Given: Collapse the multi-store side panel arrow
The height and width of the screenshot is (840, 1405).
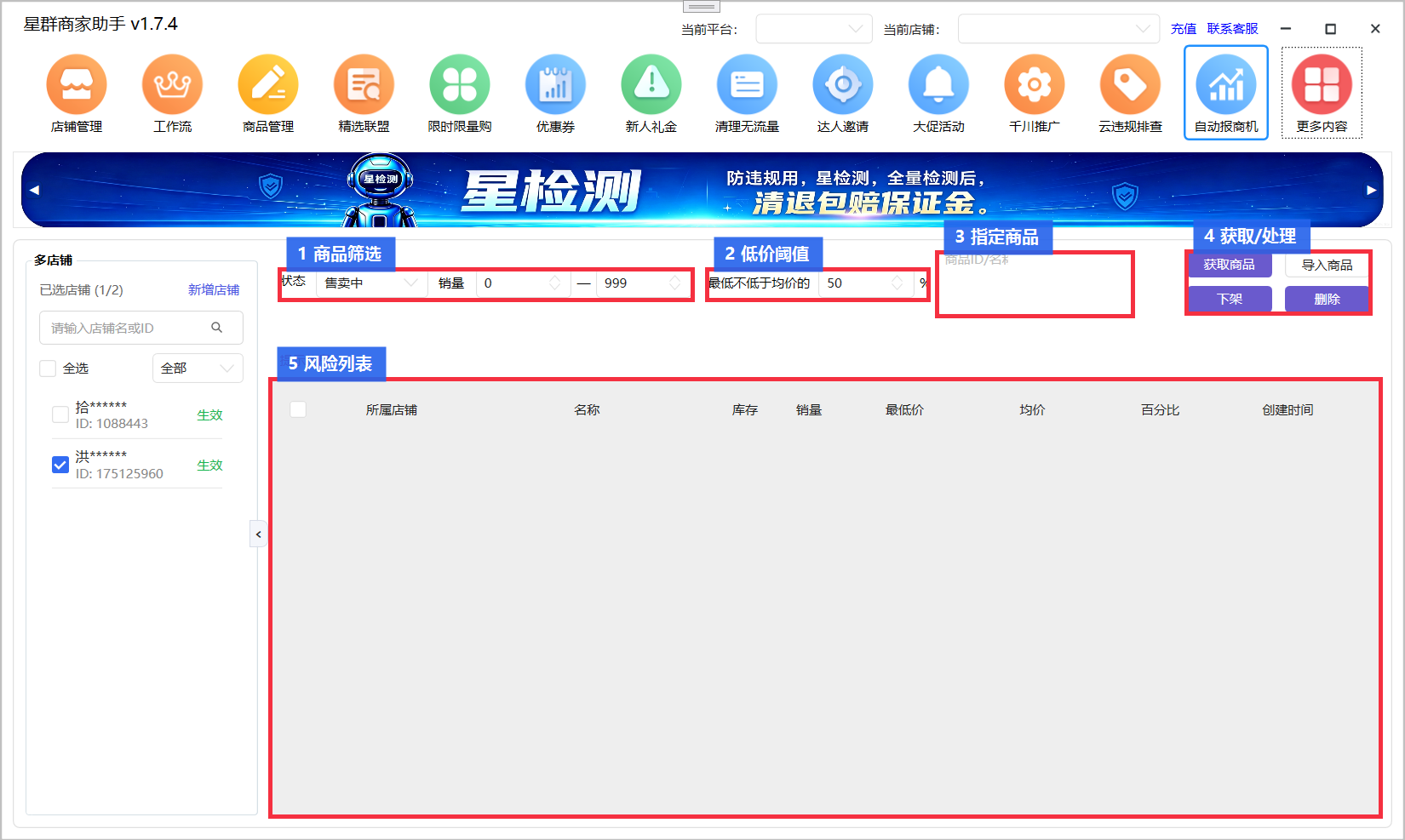Looking at the screenshot, I should [258, 534].
